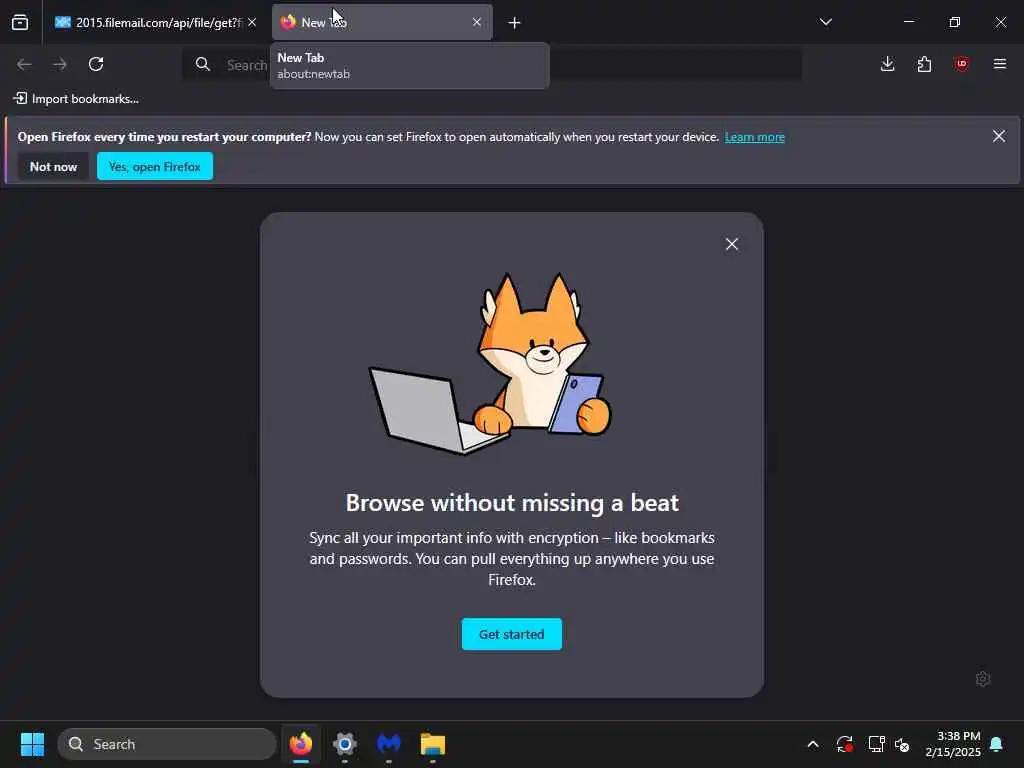Click the muted volume tray icon
Screen dimensions: 1024x768
[x=903, y=744]
